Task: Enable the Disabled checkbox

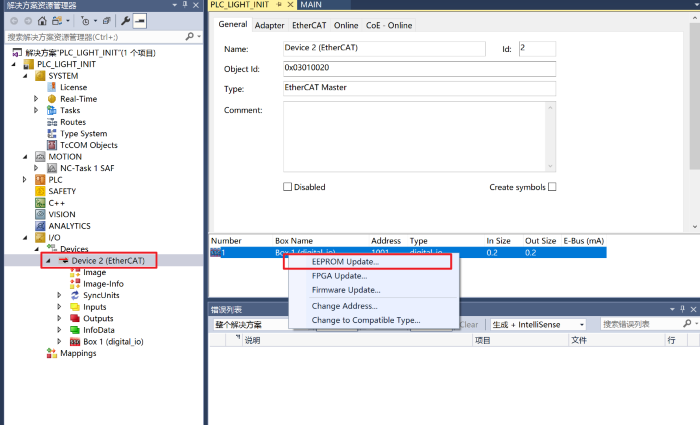Action: tap(288, 187)
